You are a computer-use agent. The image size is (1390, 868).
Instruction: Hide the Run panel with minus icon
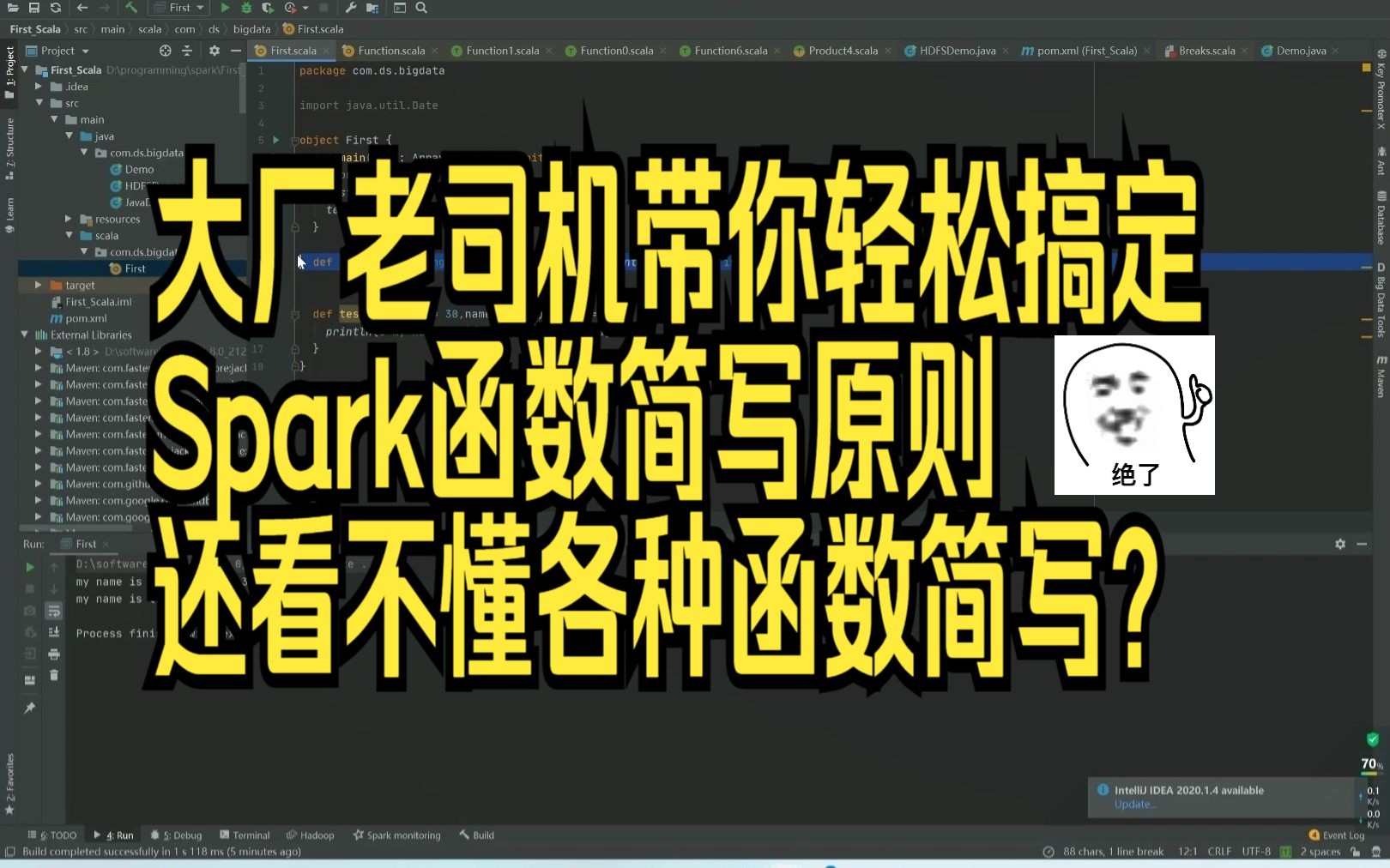1362,544
